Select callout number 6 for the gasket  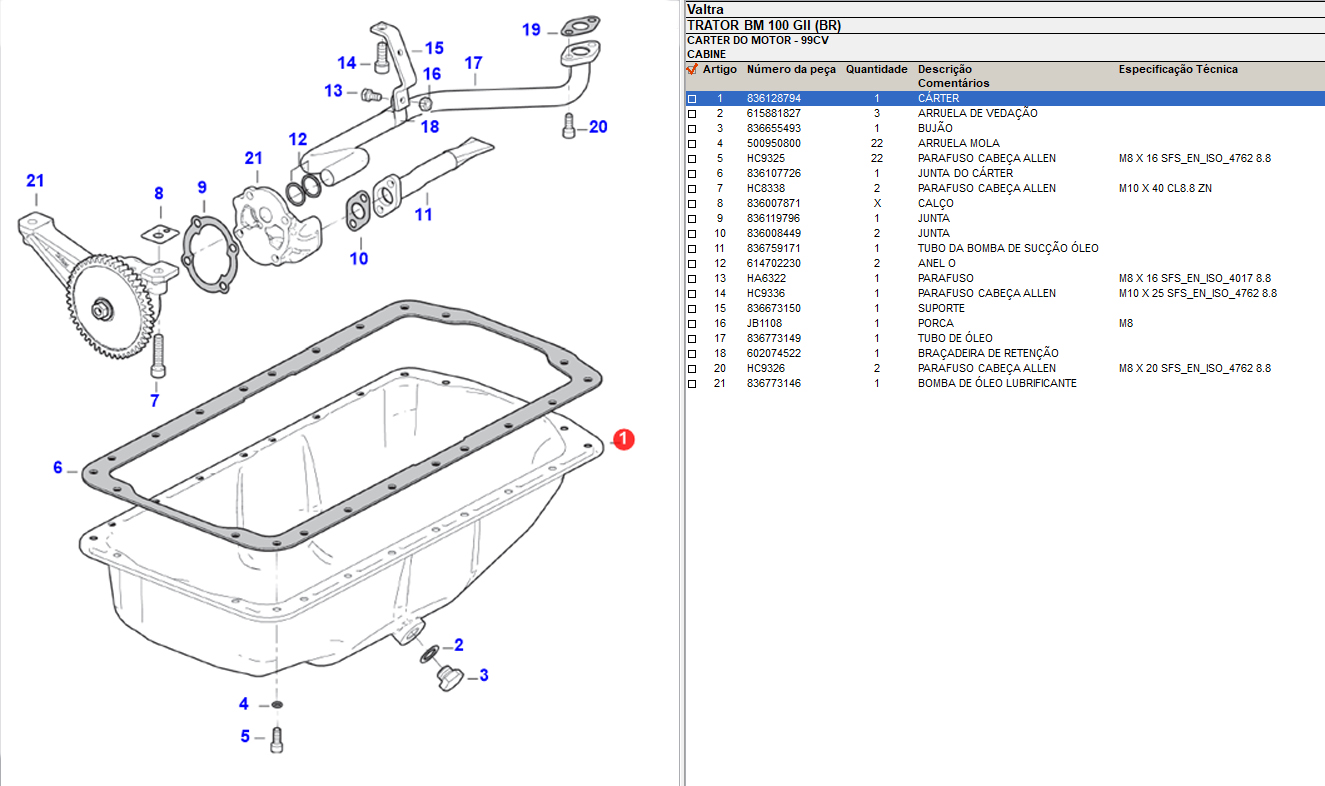[58, 468]
